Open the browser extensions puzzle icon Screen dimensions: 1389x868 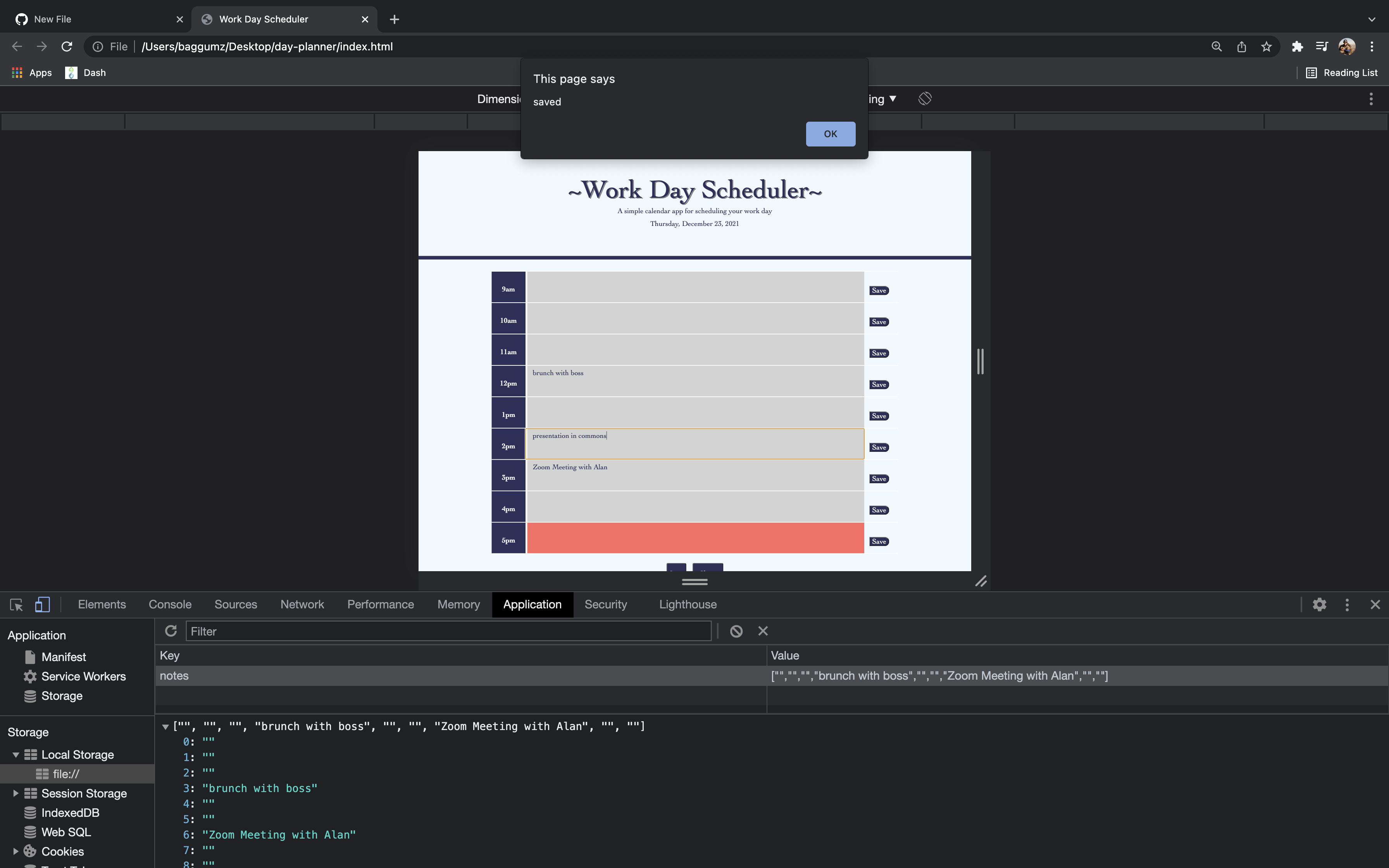[x=1297, y=46]
